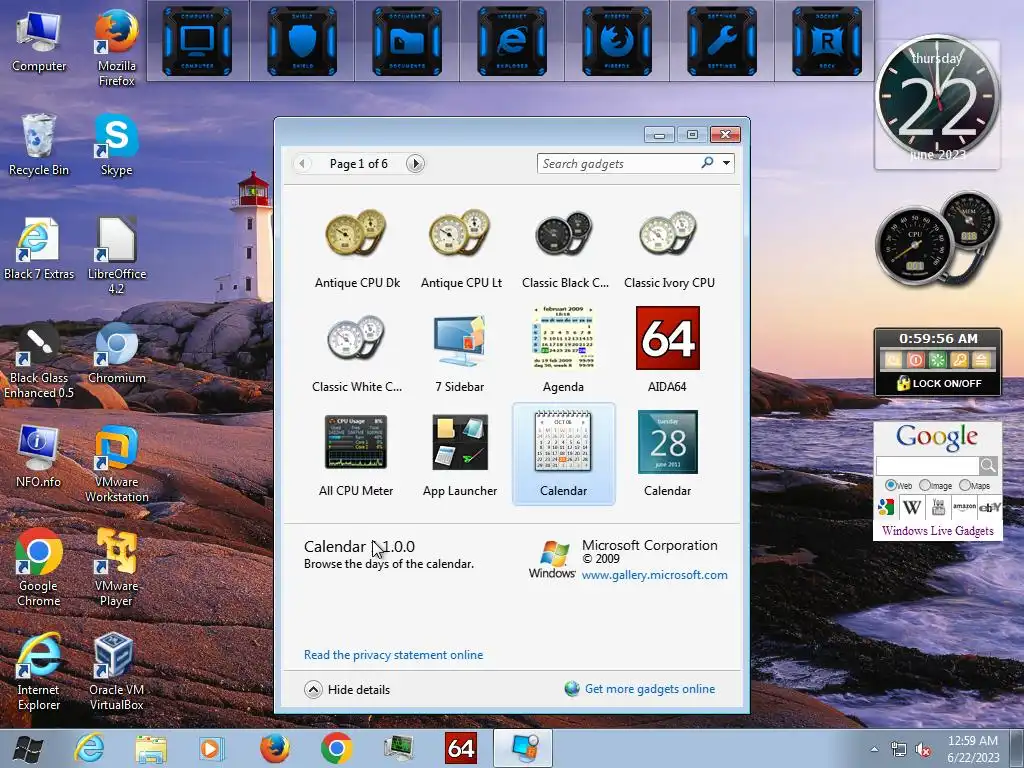Click the search magnifier in gadget gallery

pos(707,163)
